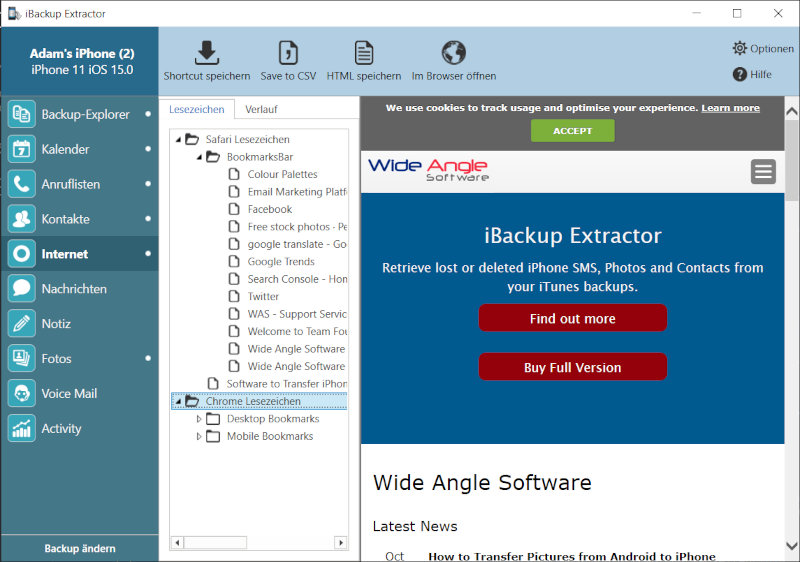Open the Activity section label
This screenshot has height=562, width=800.
click(61, 428)
